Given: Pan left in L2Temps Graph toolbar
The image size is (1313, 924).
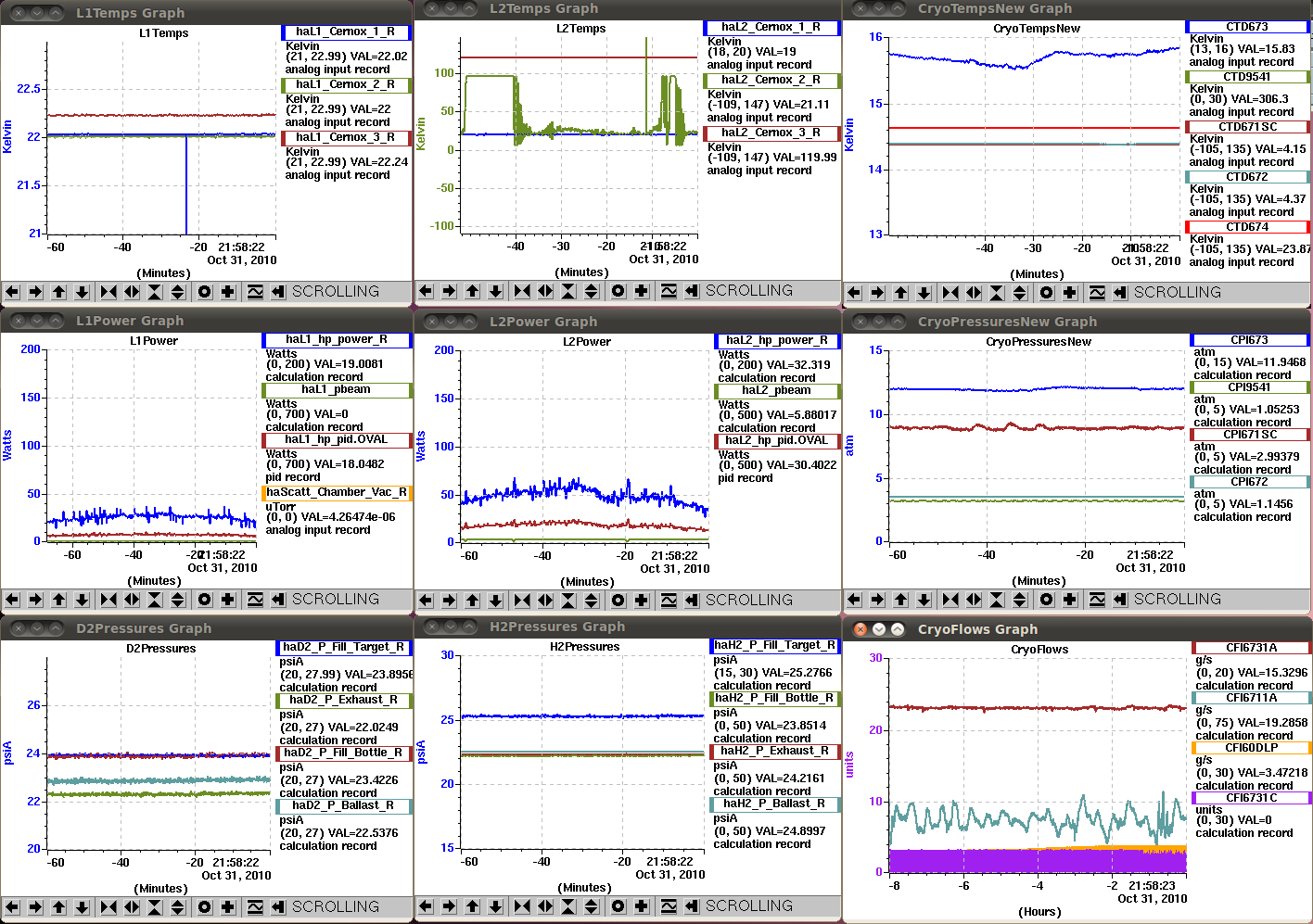Looking at the screenshot, I should [426, 291].
